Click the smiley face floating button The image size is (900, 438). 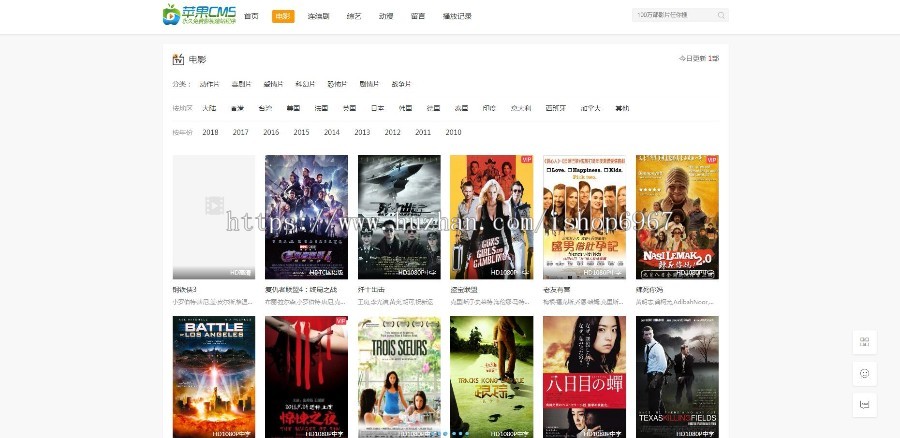[x=864, y=374]
